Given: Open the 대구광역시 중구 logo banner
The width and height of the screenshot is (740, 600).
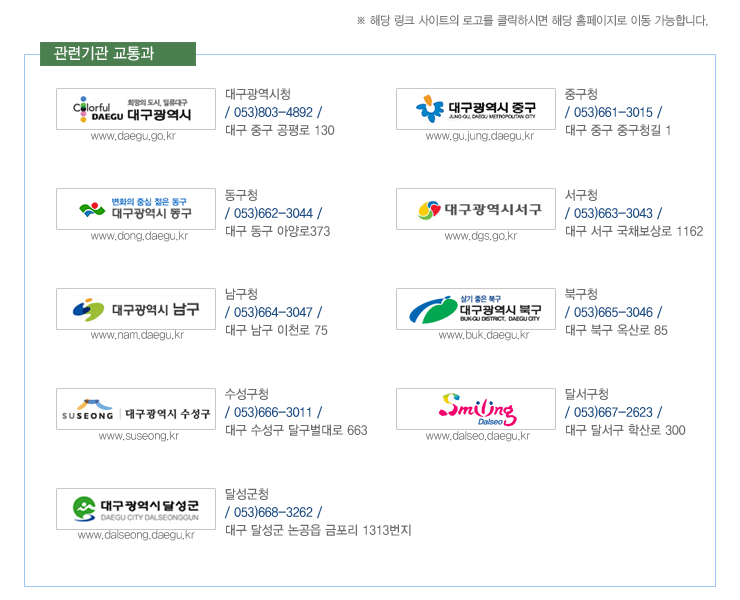Looking at the screenshot, I should click(x=476, y=109).
